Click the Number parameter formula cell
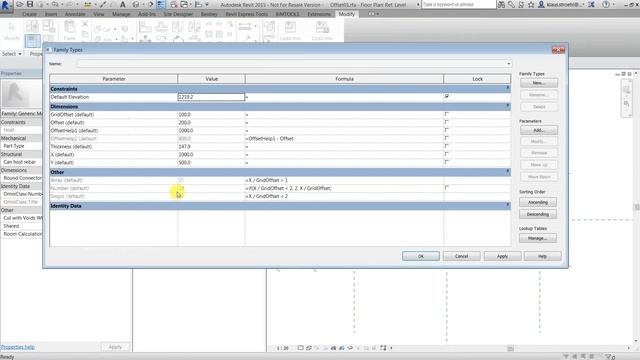 (x=344, y=188)
